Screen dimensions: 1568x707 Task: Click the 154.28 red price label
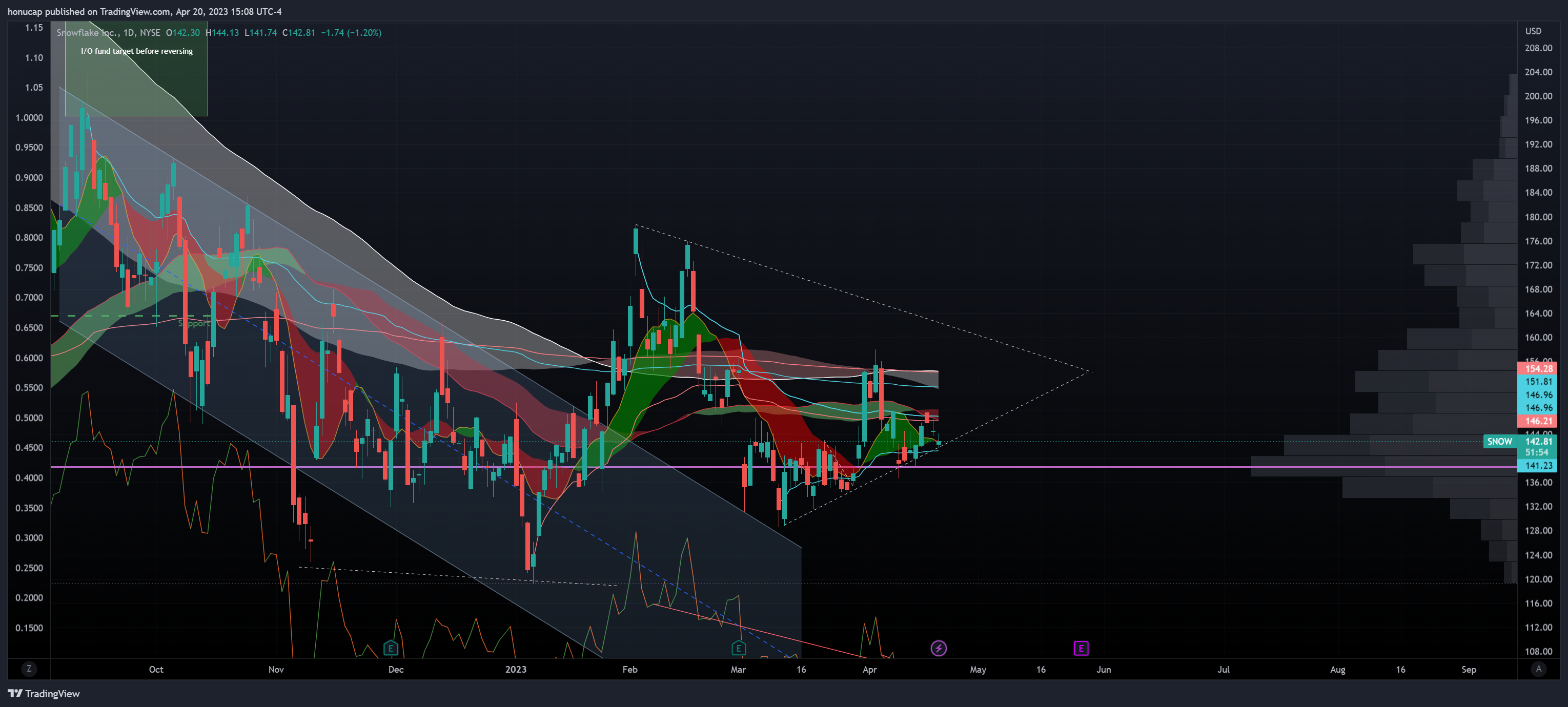[x=1538, y=368]
